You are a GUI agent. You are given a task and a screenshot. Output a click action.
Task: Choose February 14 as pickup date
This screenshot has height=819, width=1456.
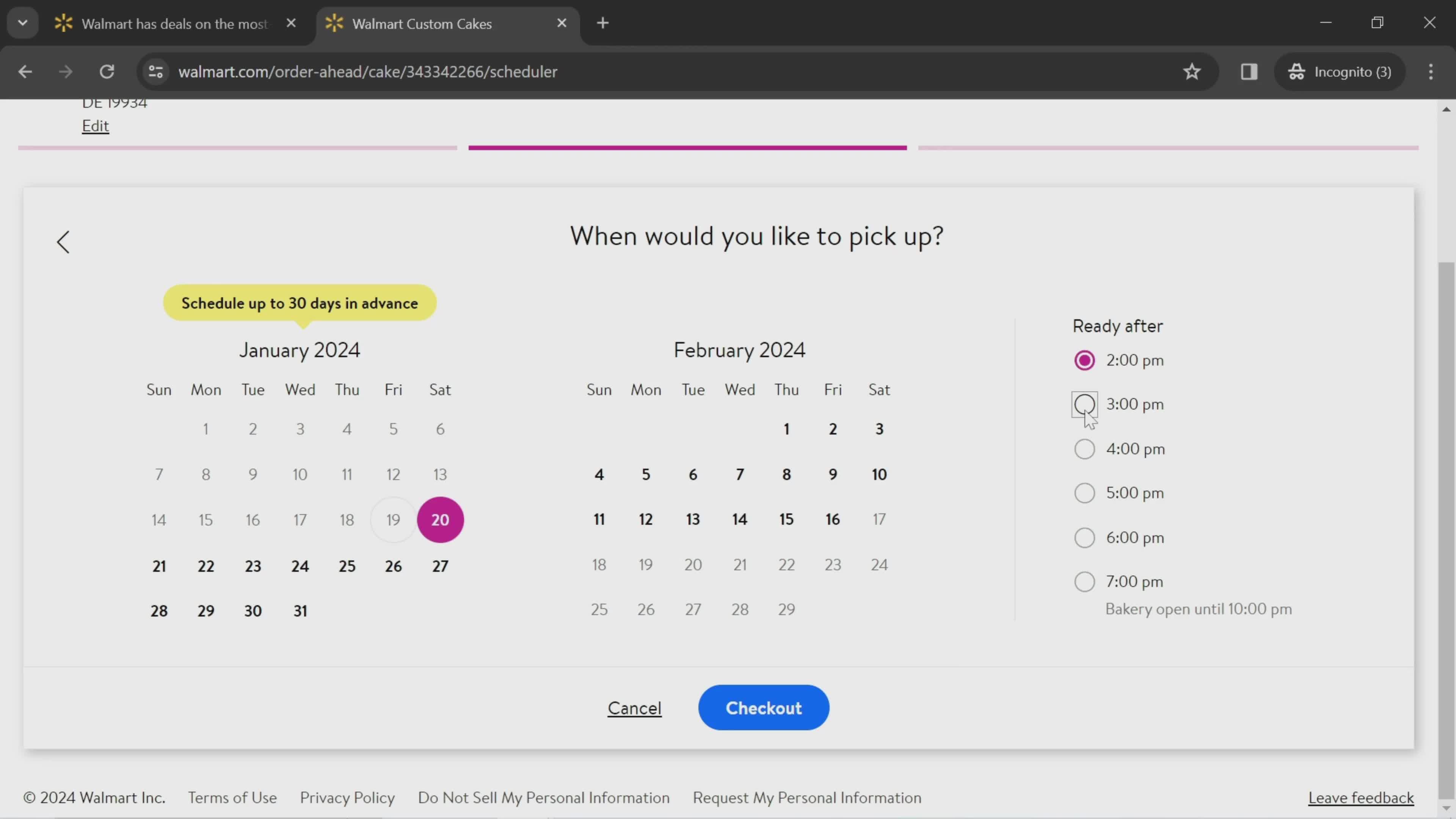tap(740, 519)
